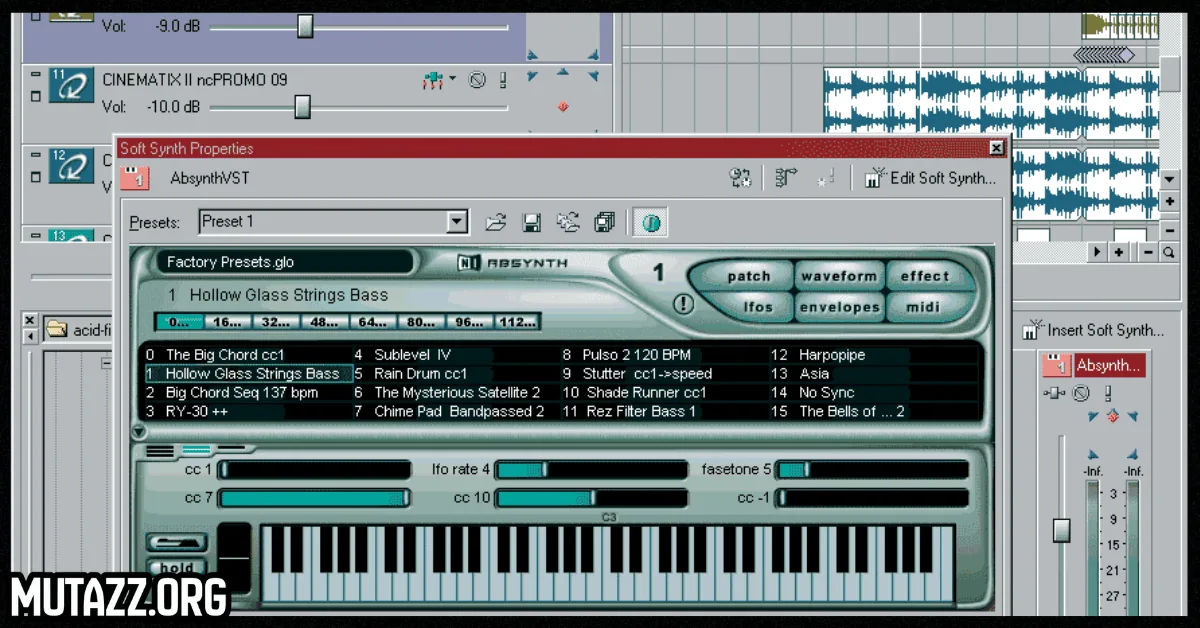Select preset bank 16 button
This screenshot has height=628, width=1200.
pos(227,322)
